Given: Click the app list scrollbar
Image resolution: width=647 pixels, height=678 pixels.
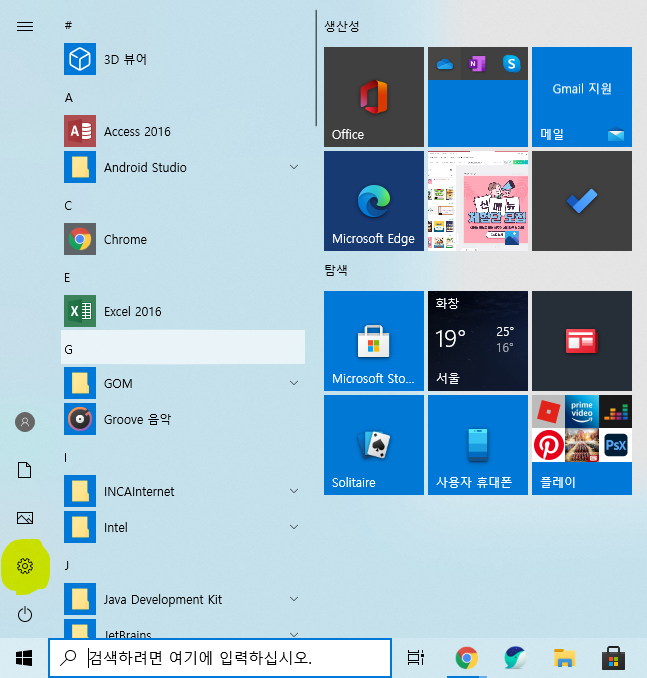Looking at the screenshot, I should (316, 68).
